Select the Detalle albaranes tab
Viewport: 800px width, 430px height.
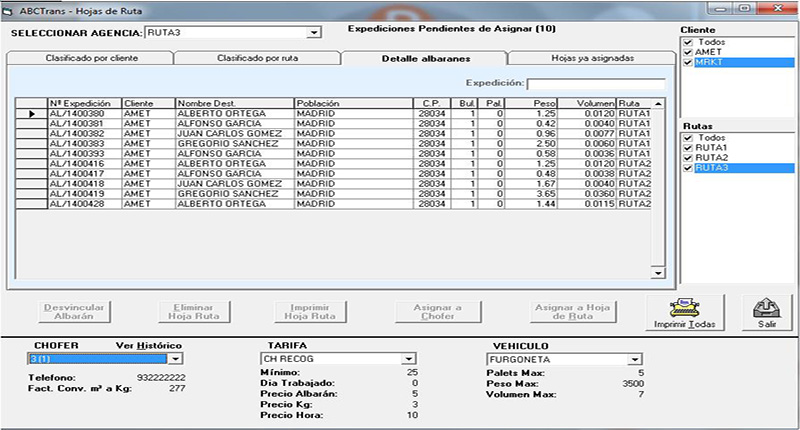click(x=426, y=58)
